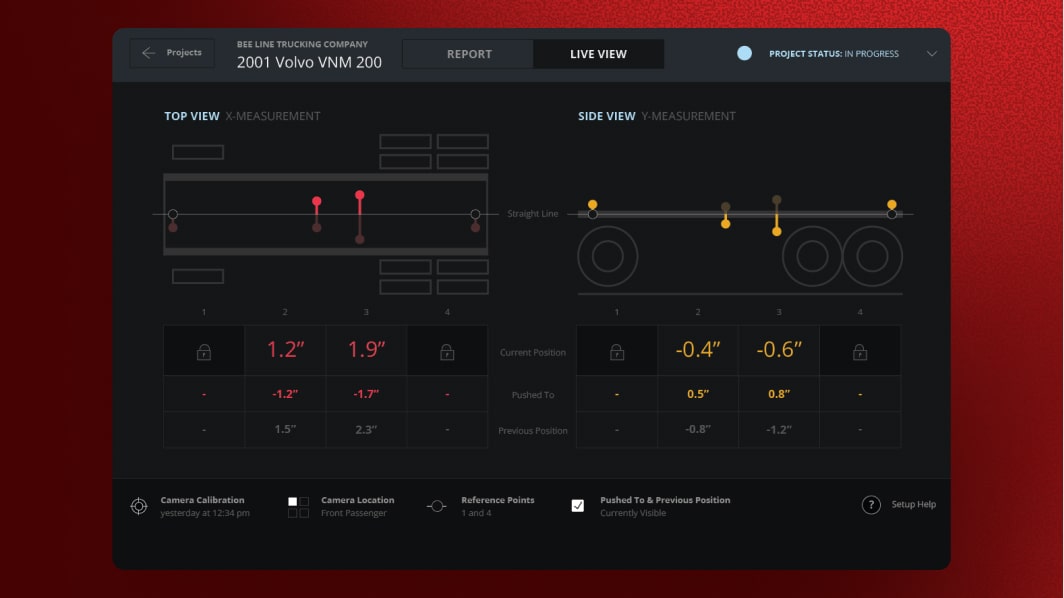
Task: Click lock icon for top view point 1
Action: pyautogui.click(x=204, y=352)
